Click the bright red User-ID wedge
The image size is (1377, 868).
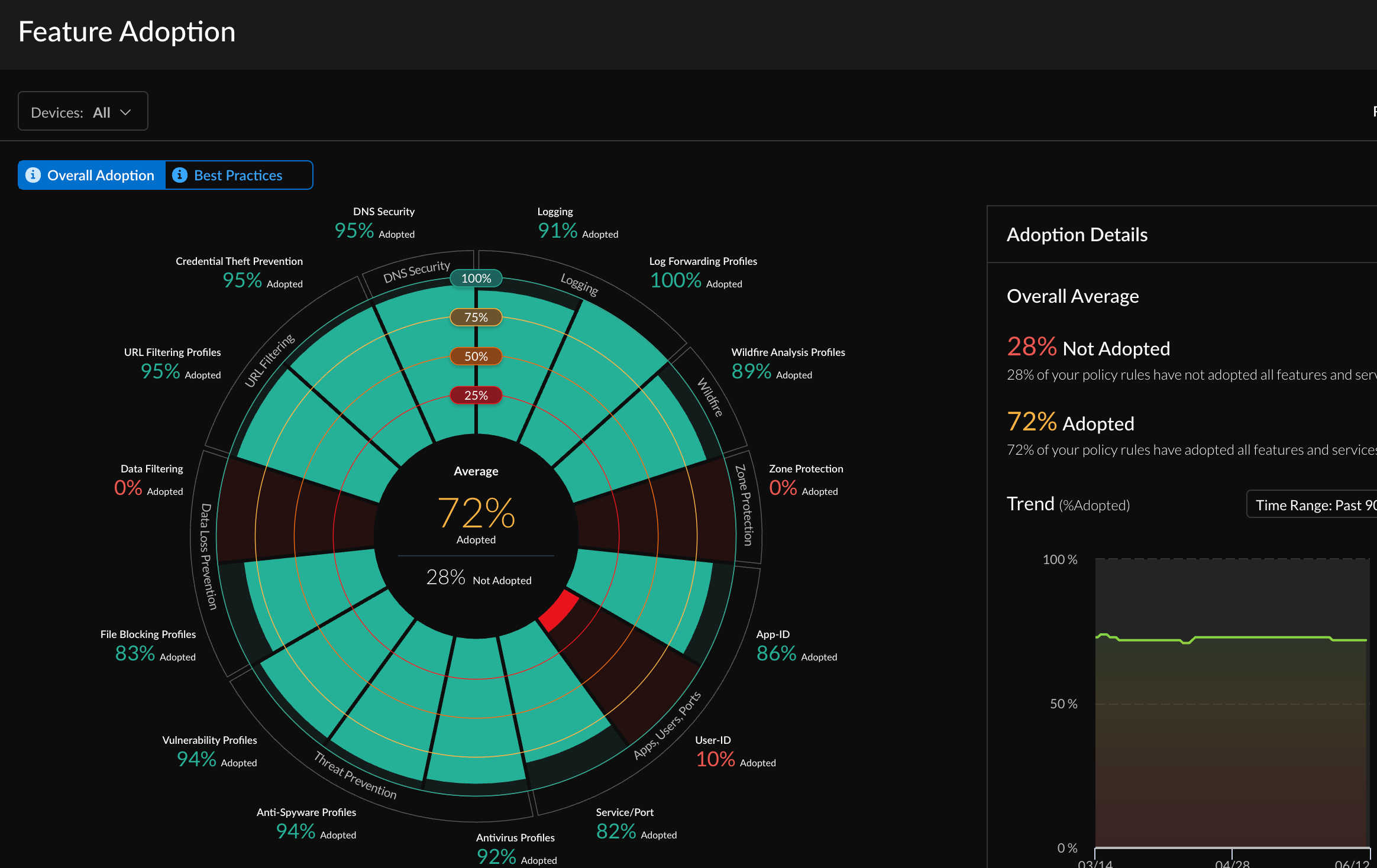pos(559,611)
